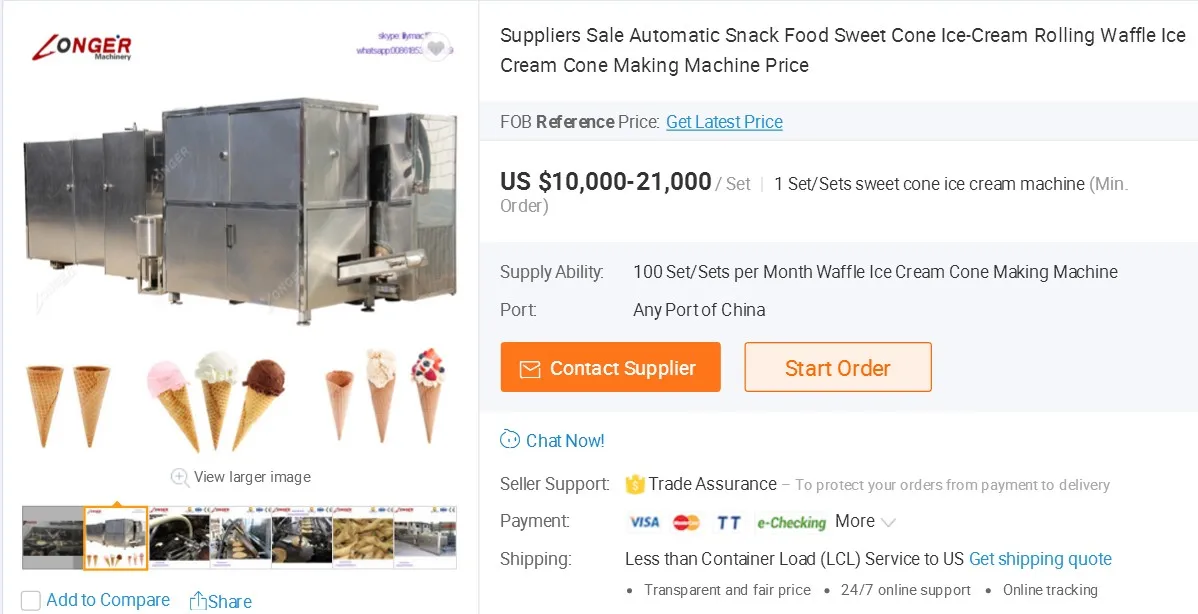
Task: Select the last production line thumbnail
Action: click(x=425, y=538)
